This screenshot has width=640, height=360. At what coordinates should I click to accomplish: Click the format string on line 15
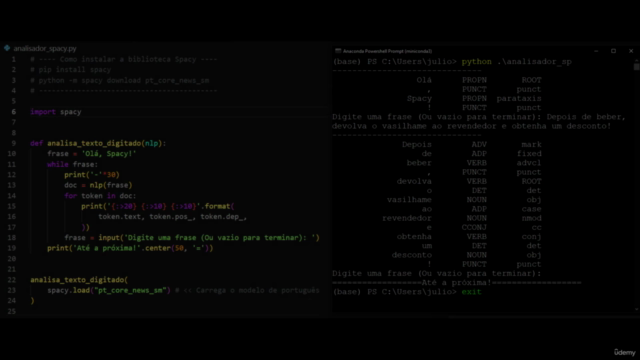(155, 206)
